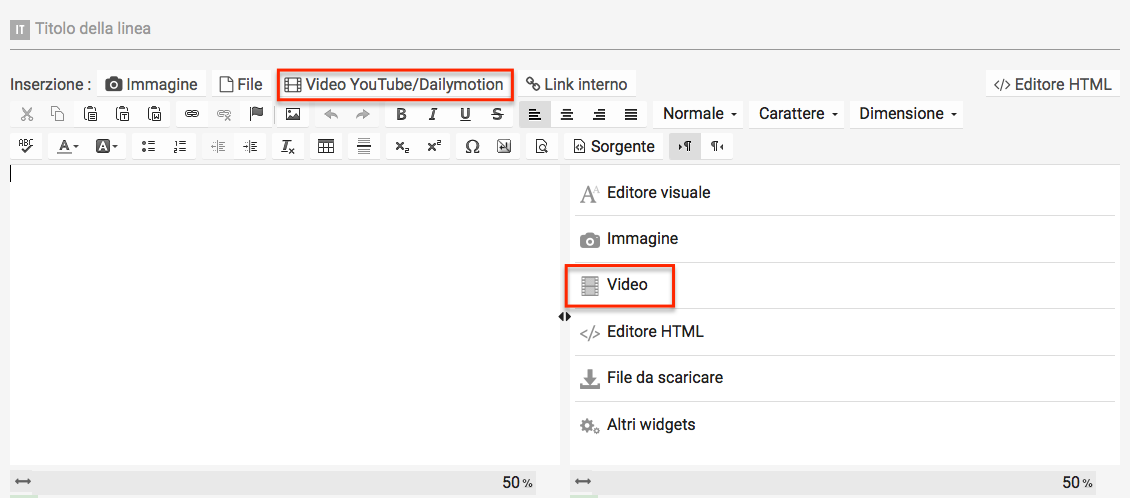The image size is (1131, 498).
Task: Insert a horizontal line
Action: pyautogui.click(x=364, y=146)
